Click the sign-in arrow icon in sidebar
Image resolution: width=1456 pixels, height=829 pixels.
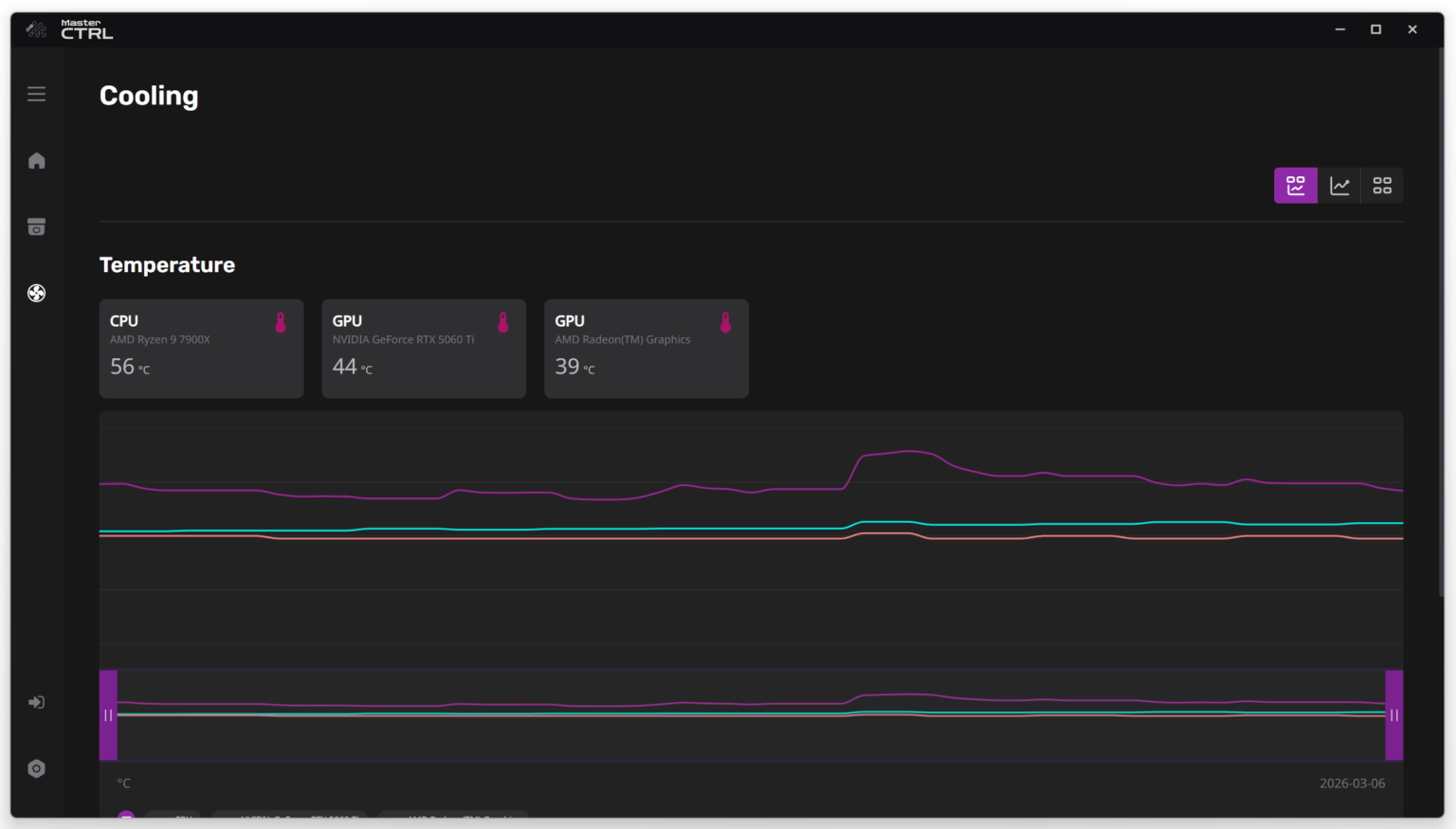(36, 702)
